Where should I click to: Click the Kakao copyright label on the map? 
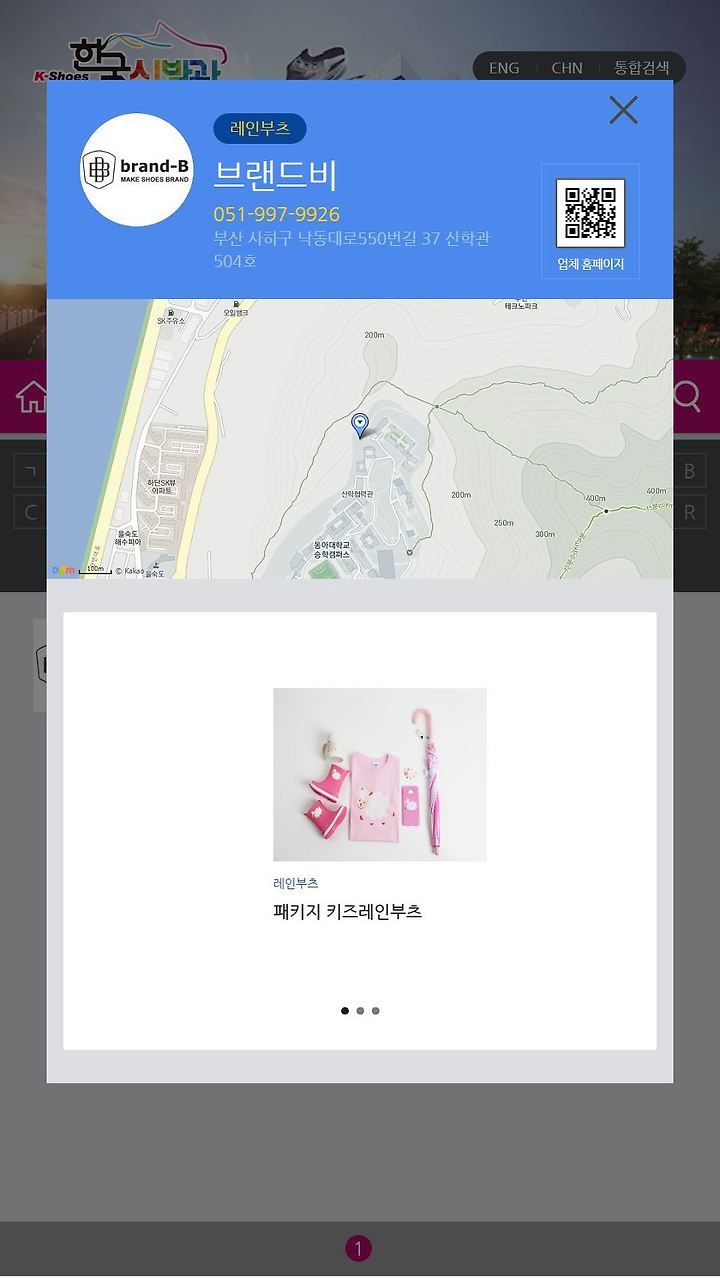tap(129, 571)
